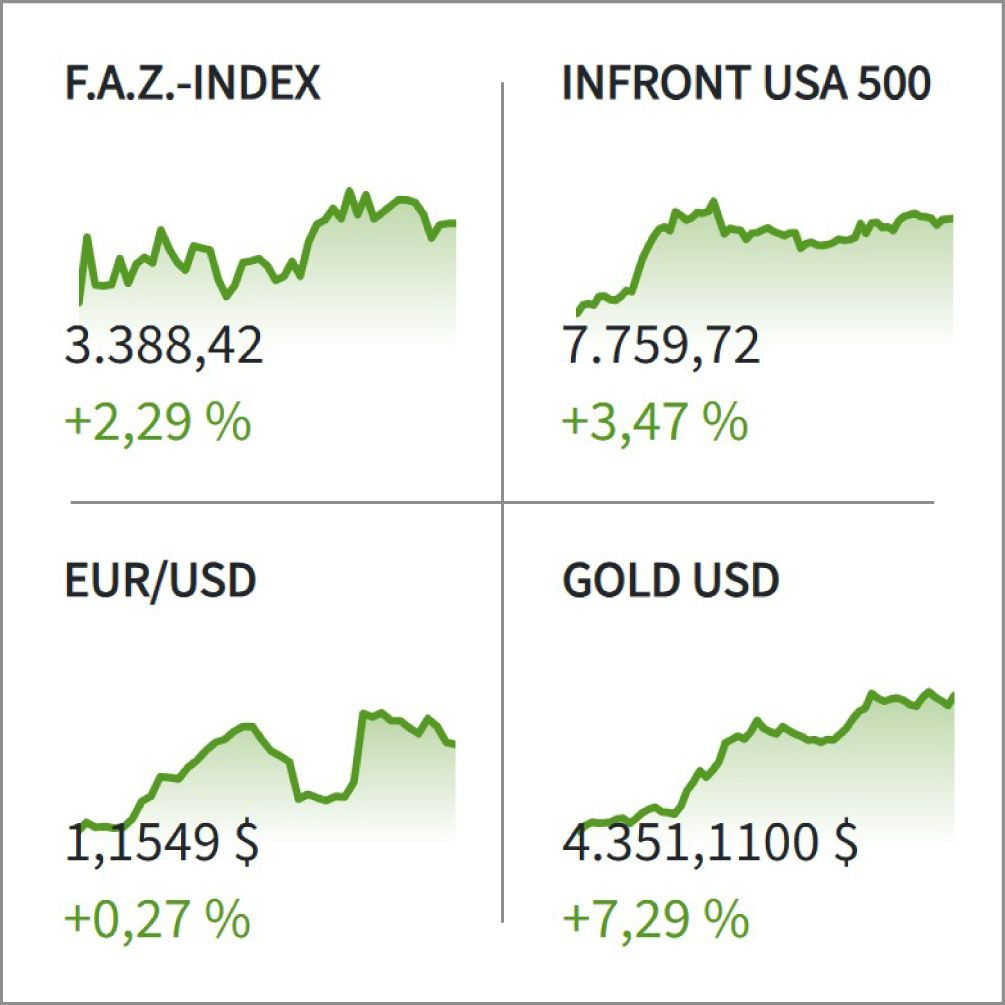This screenshot has width=1005, height=1005.
Task: Click the peak of the F.A.Z.-Index chart
Action: click(349, 191)
